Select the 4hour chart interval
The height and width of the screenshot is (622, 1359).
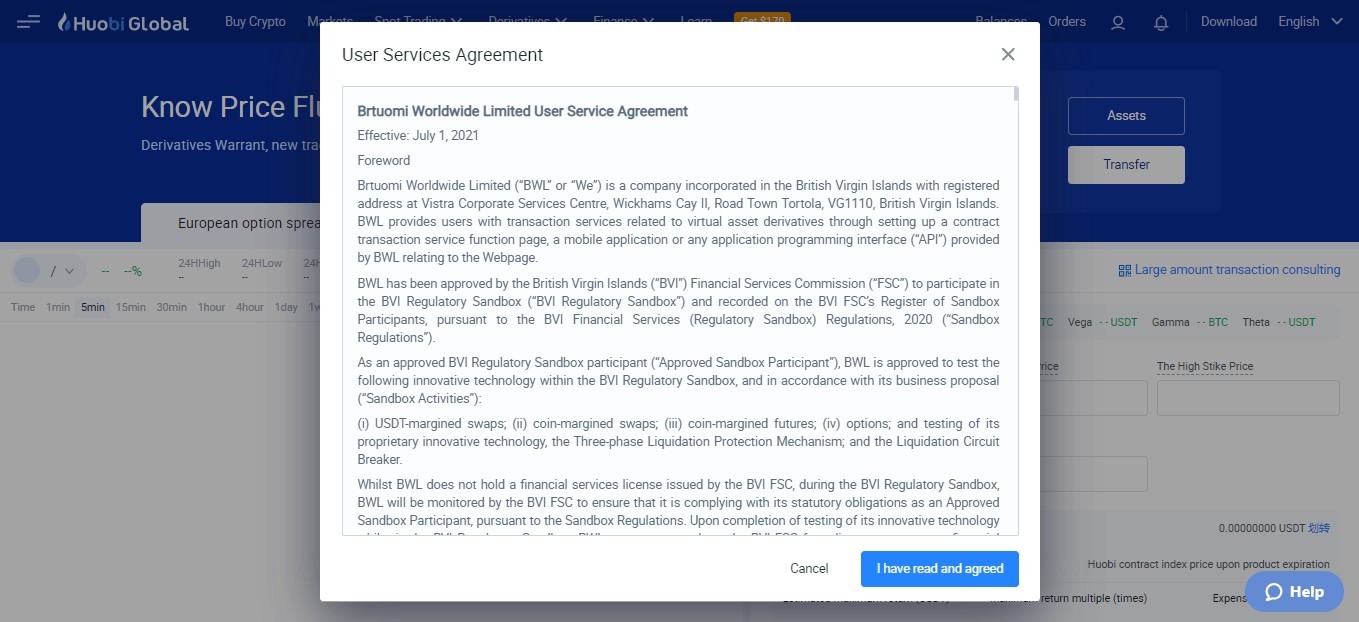coord(250,307)
